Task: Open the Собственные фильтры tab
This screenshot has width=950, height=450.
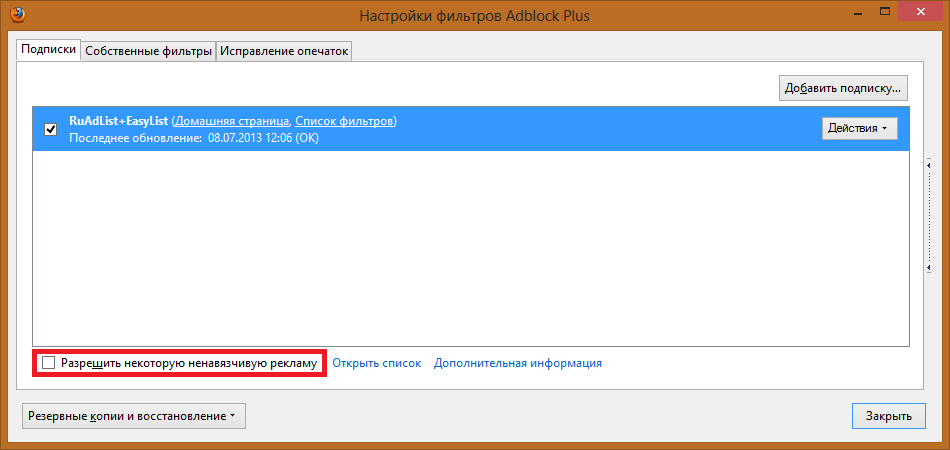Action: [148, 51]
